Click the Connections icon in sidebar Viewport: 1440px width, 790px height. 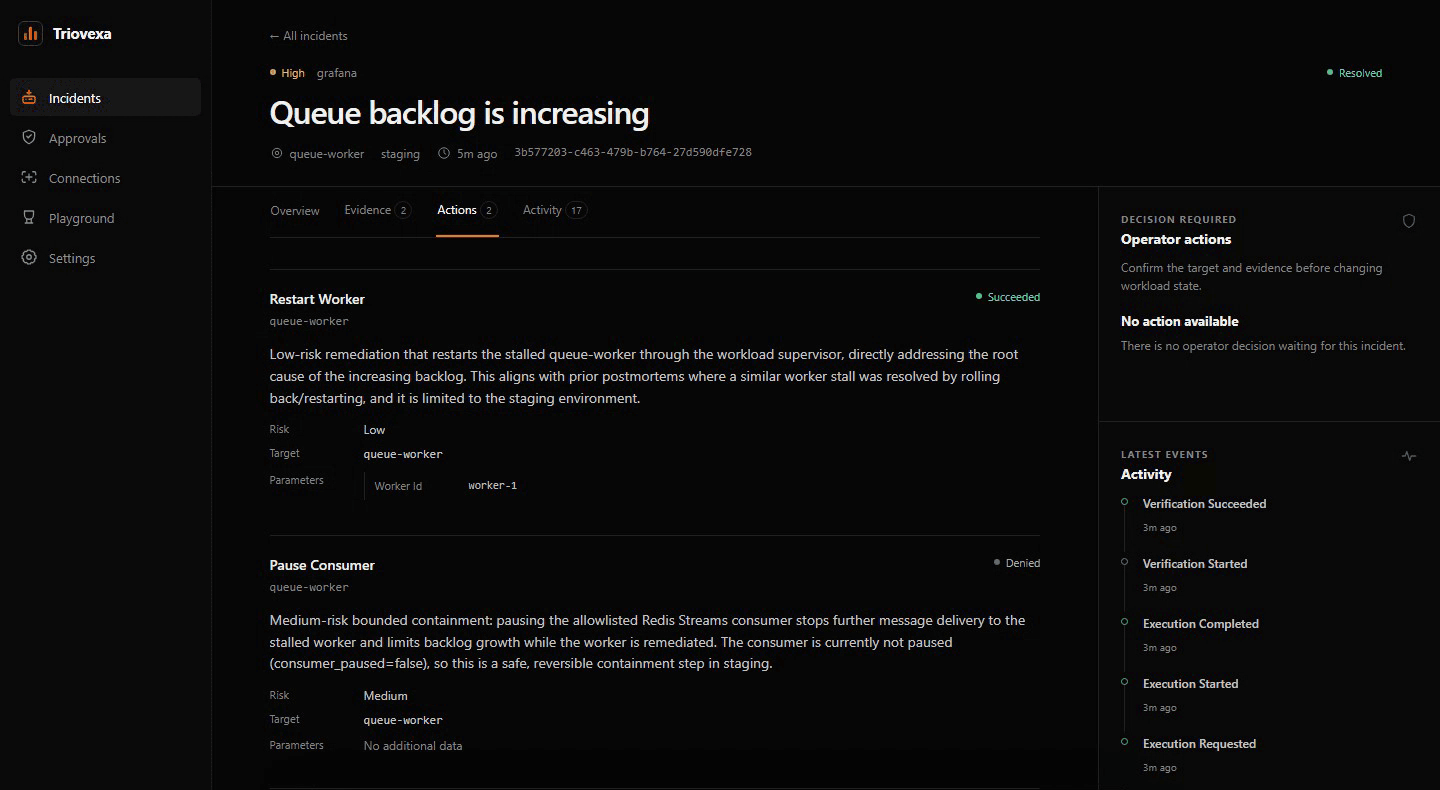[29, 178]
